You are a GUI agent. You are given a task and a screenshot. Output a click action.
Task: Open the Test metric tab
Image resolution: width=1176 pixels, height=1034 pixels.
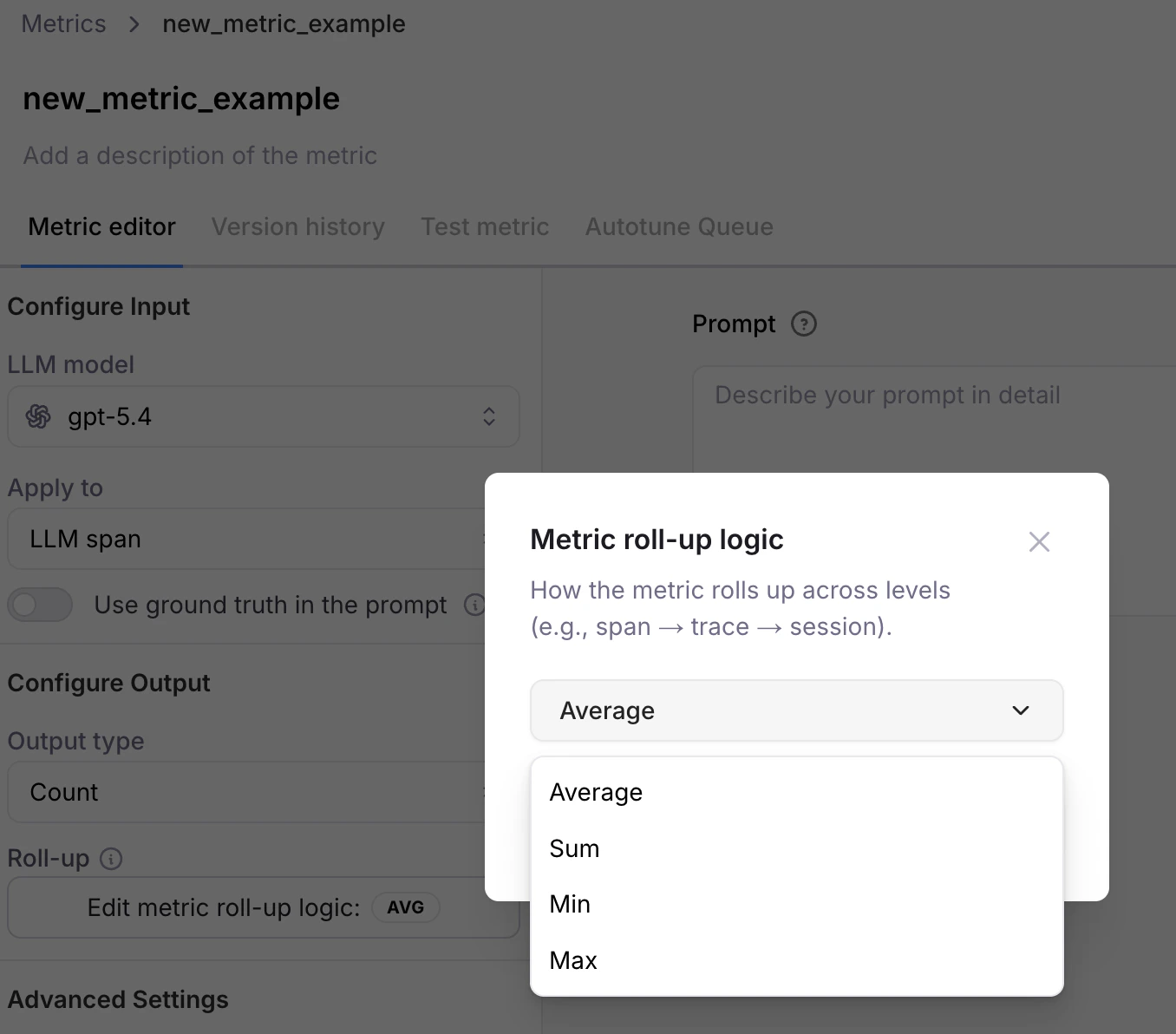[x=485, y=226]
